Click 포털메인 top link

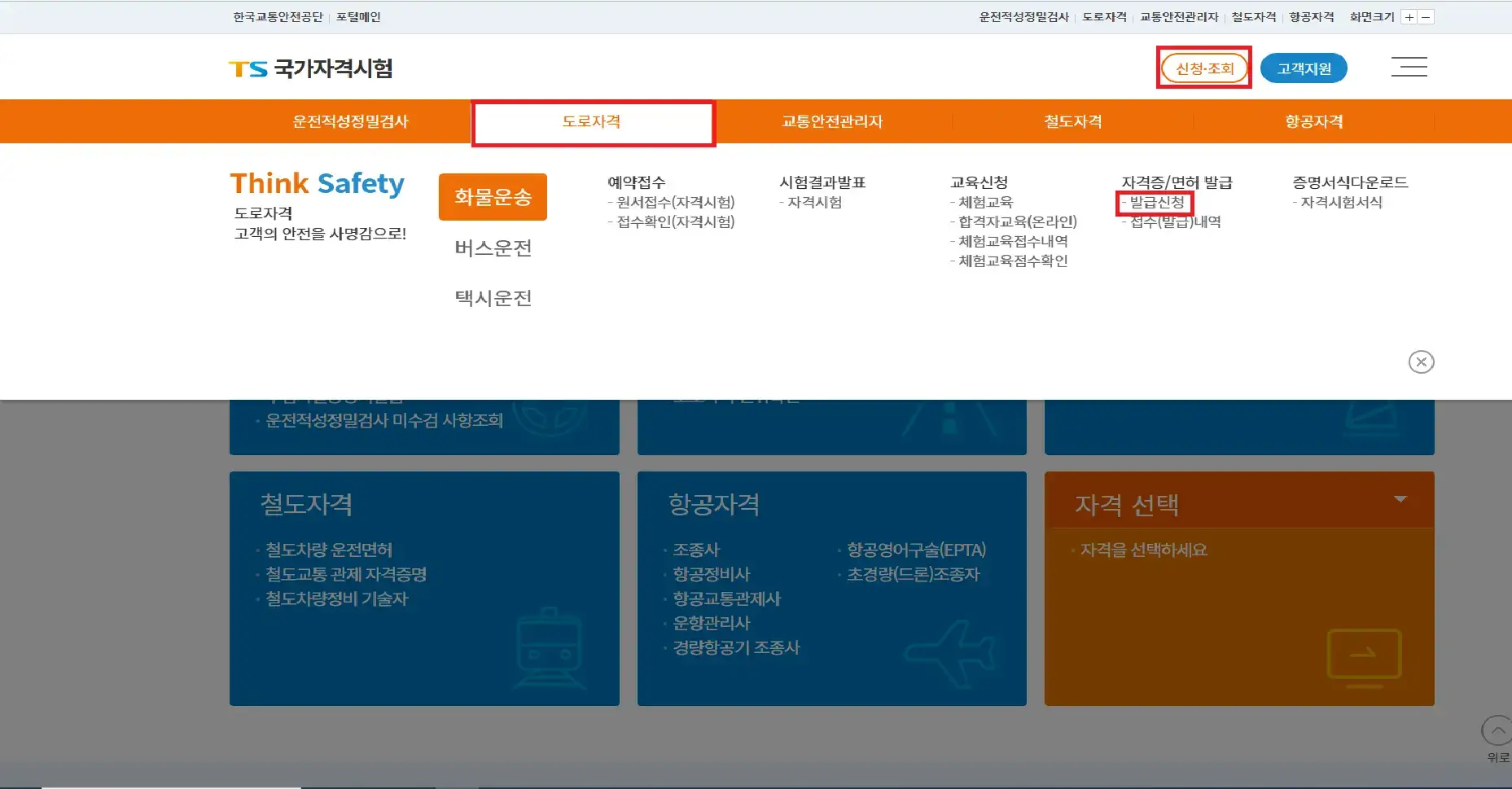pos(358,17)
